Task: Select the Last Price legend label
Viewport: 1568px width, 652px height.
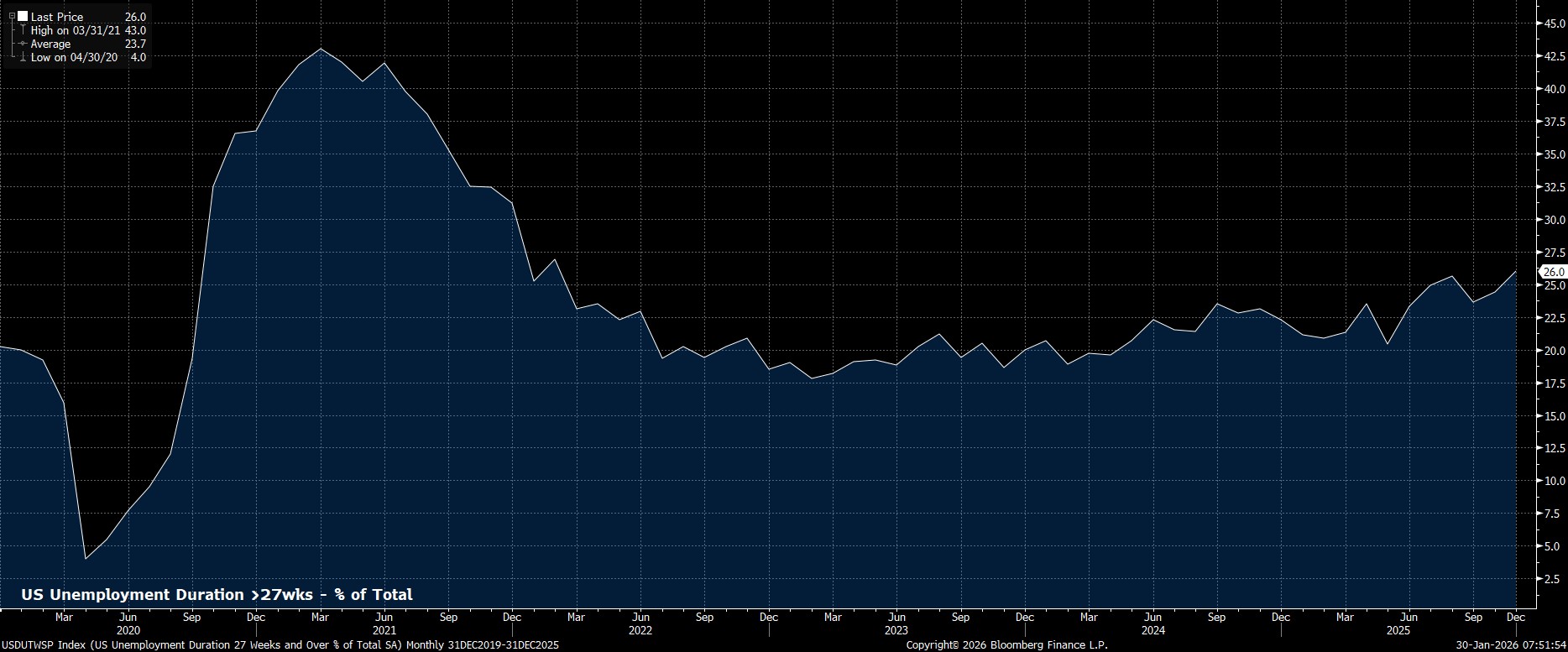Action: pos(57,17)
